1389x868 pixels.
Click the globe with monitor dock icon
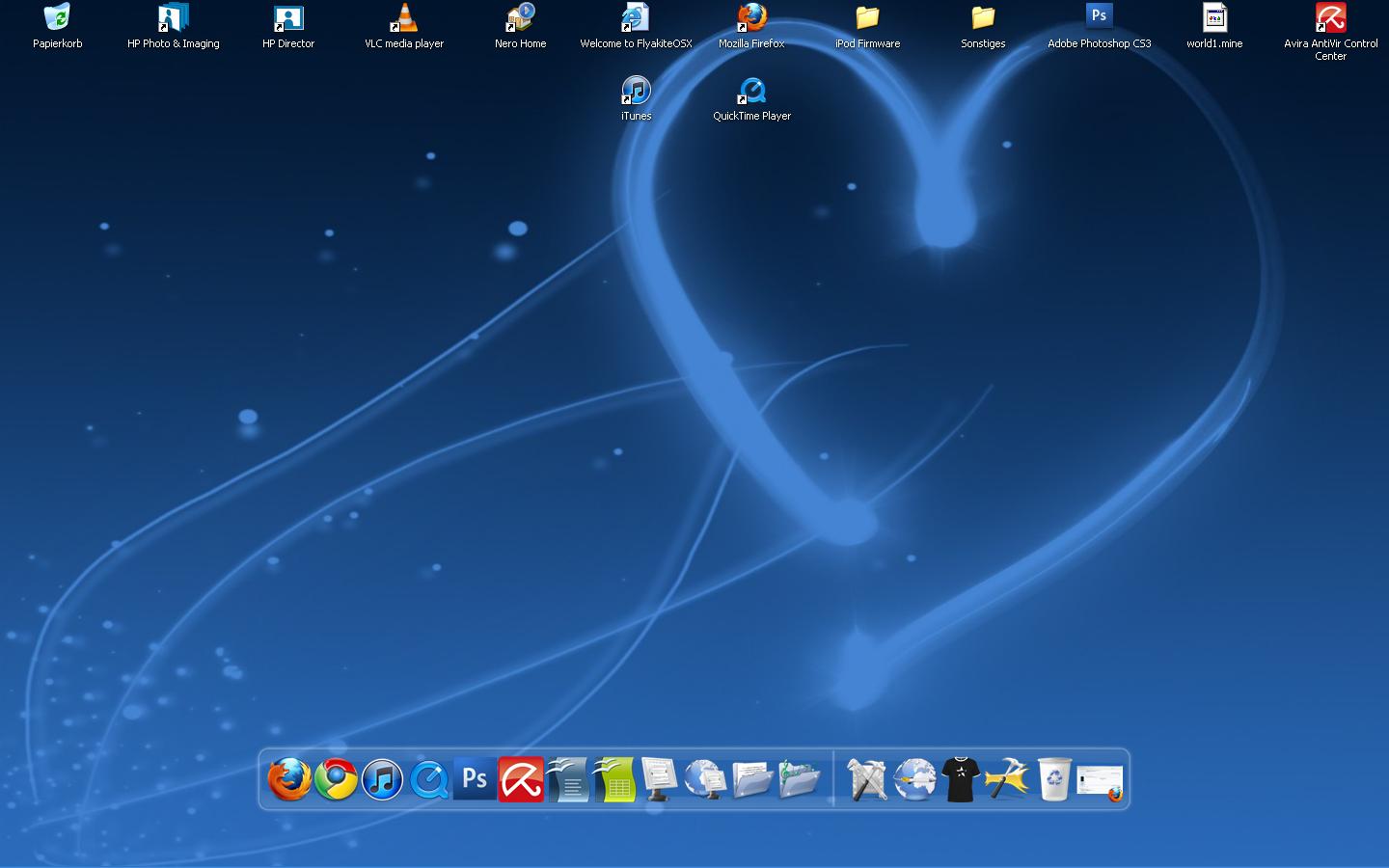pyautogui.click(x=706, y=779)
